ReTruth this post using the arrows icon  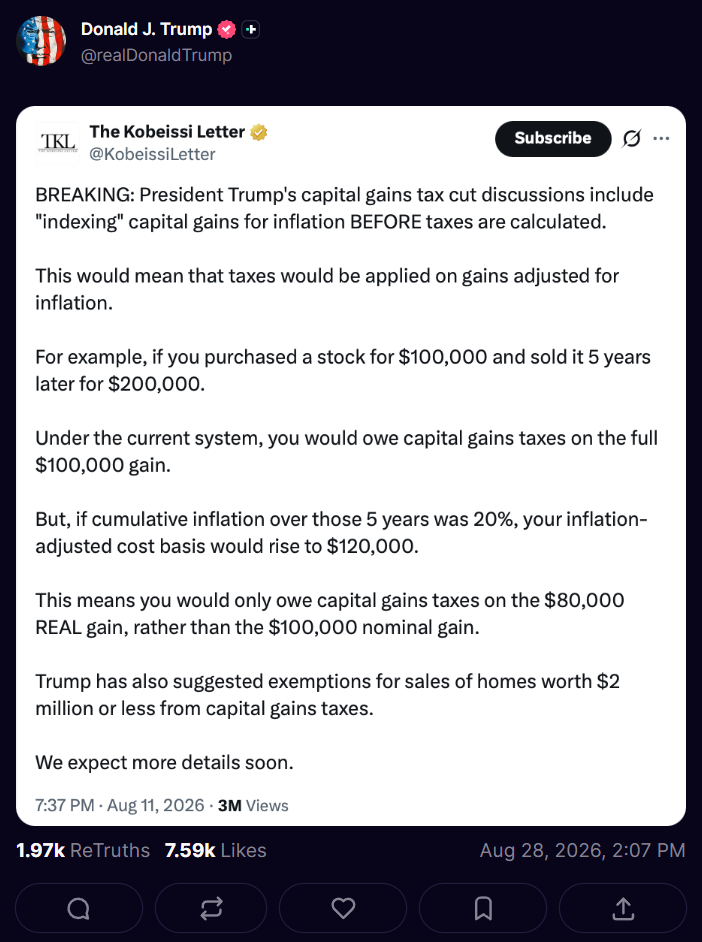[x=211, y=908]
